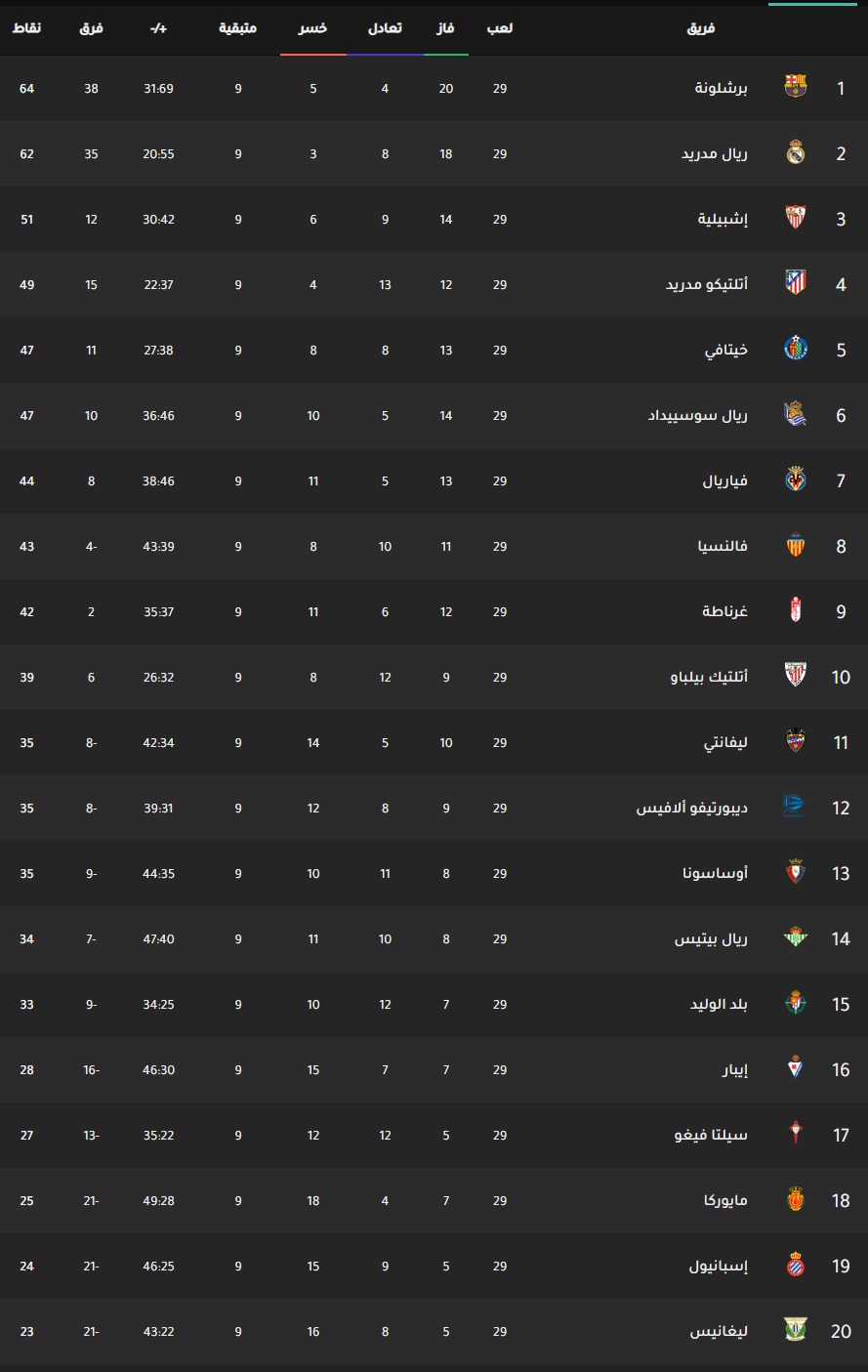Screen dimensions: 868x1372
Task: Sort table by فاز column header
Action: click(x=446, y=28)
